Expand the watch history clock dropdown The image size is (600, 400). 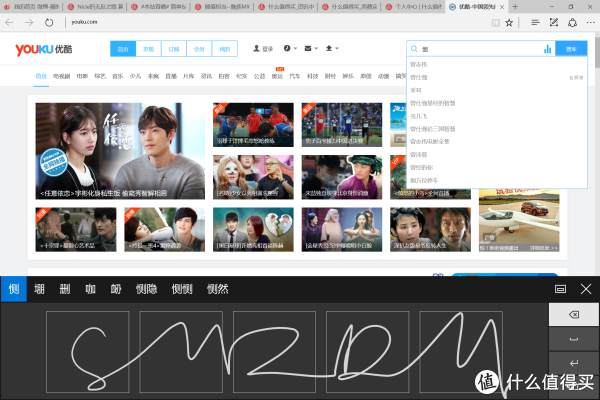pos(290,48)
